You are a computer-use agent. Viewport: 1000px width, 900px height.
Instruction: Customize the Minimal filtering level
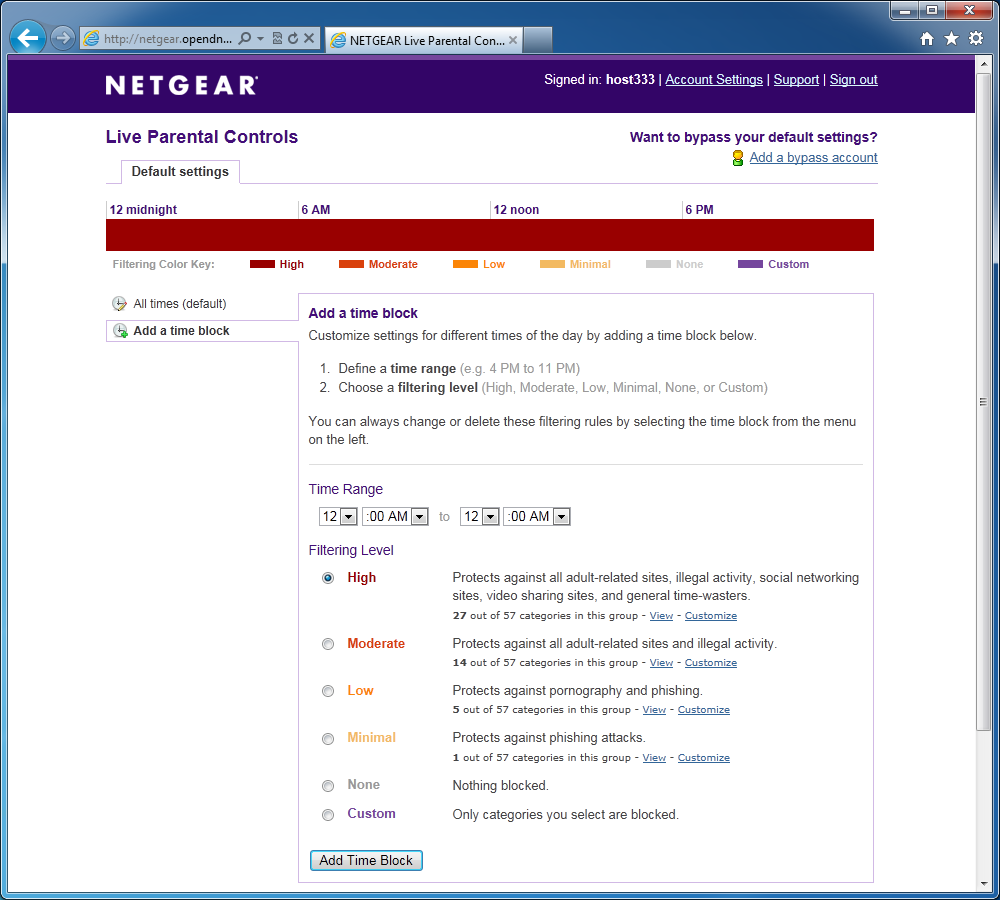pos(703,758)
